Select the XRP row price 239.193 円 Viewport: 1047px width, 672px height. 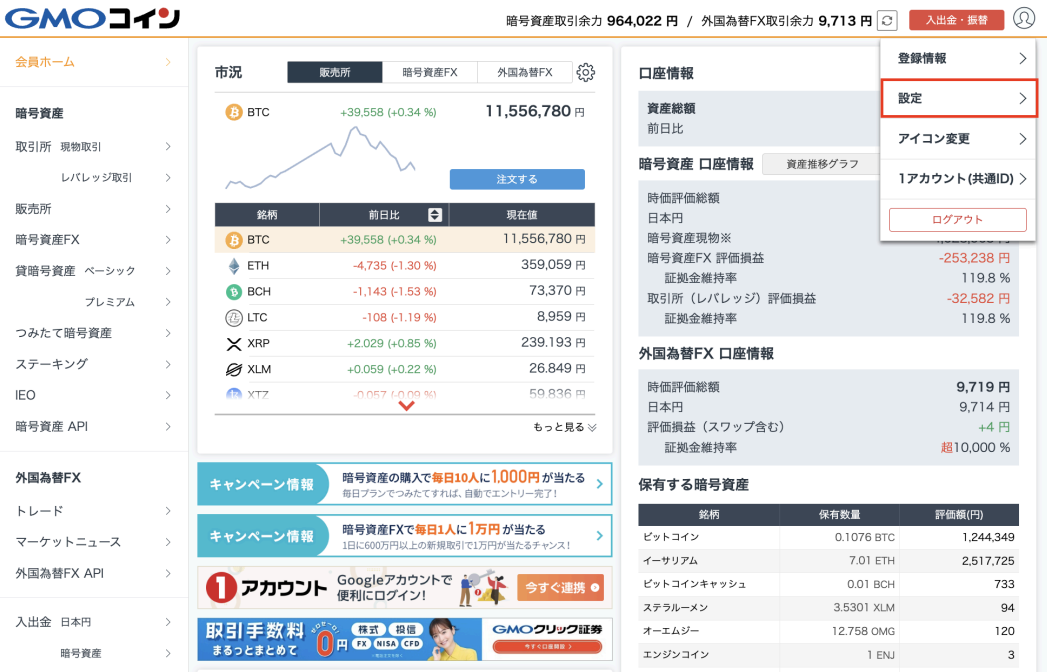pyautogui.click(x=553, y=343)
